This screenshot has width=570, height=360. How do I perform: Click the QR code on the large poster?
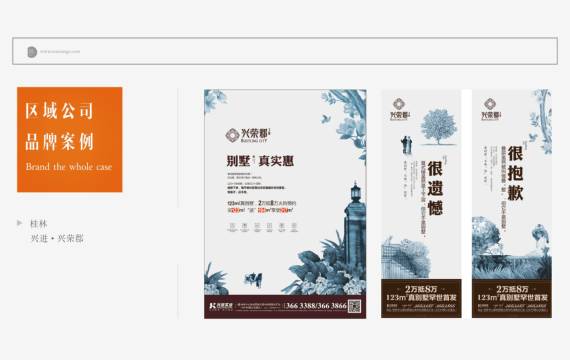coord(354,306)
